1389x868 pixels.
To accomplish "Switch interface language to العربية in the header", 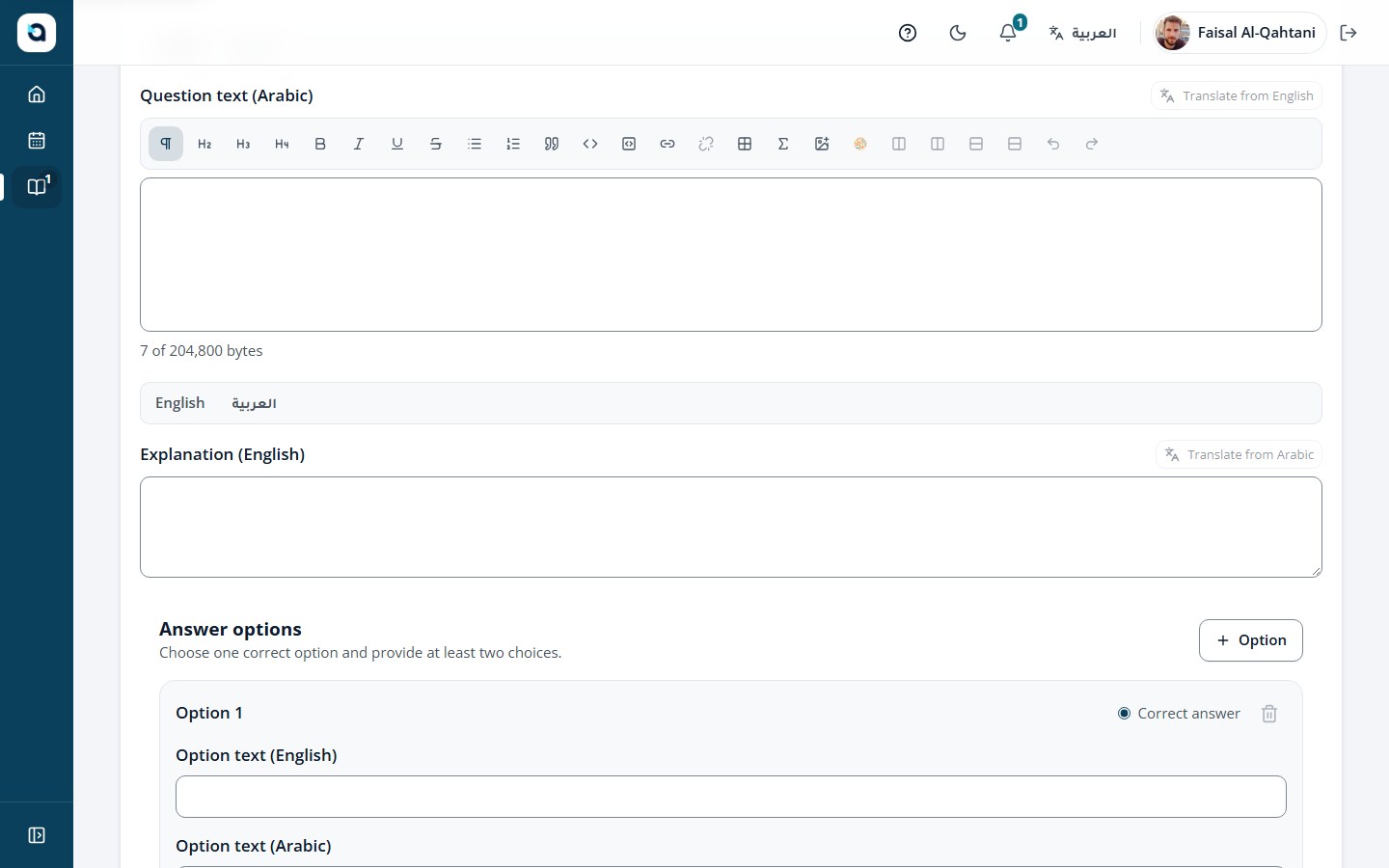I will (x=1083, y=33).
